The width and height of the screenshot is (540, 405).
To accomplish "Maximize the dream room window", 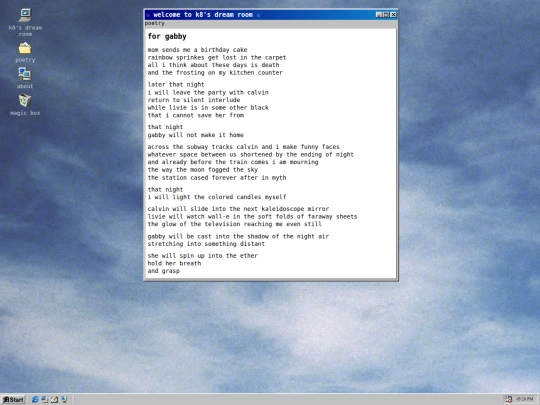I will (x=386, y=14).
